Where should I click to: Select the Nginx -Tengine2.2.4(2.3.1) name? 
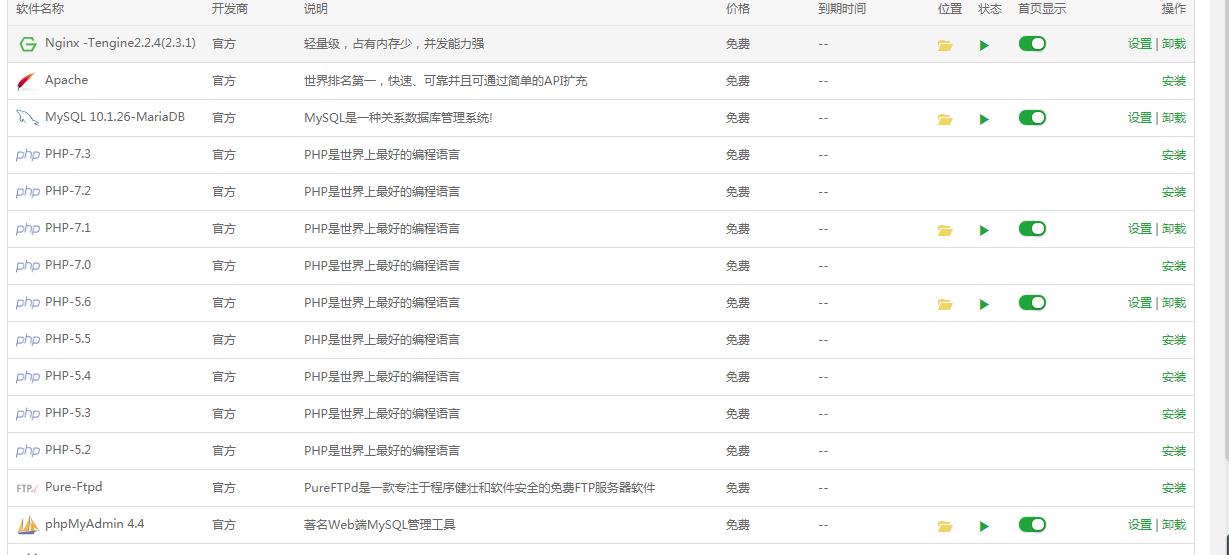[120, 44]
